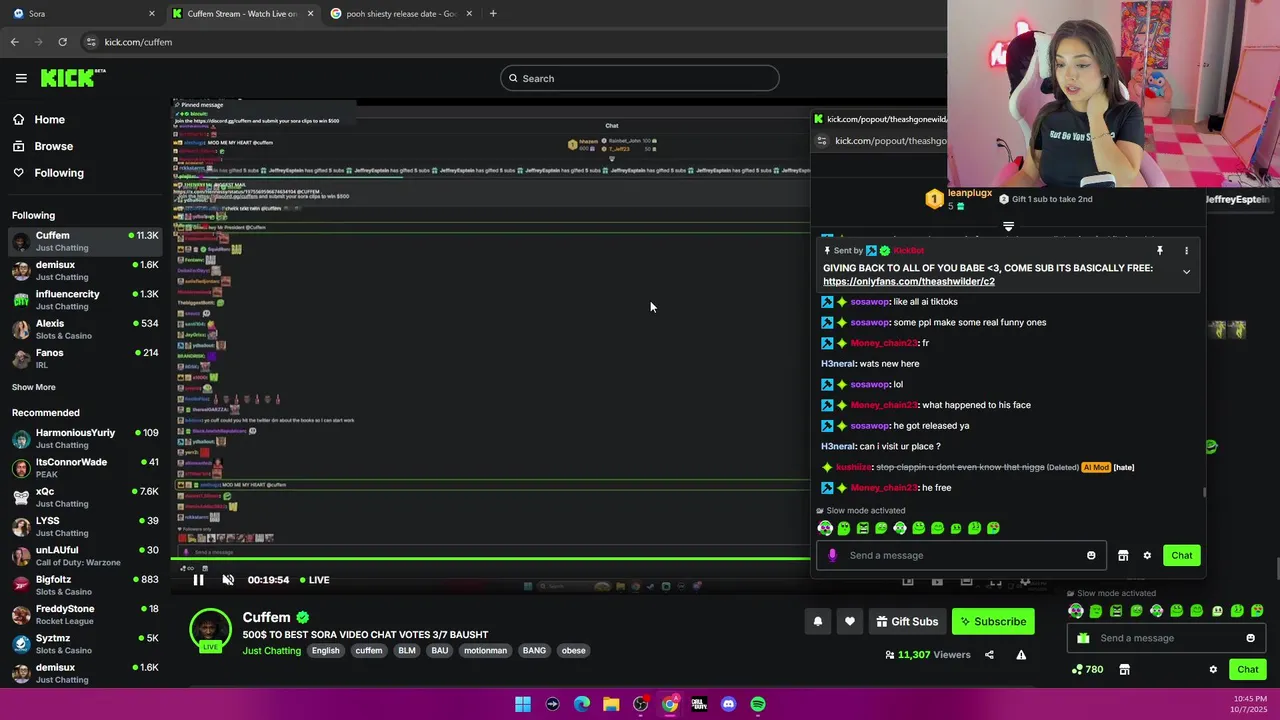This screenshot has width=1280, height=720.
Task: Collapse the gift leaderboard arrow
Action: (x=1008, y=227)
